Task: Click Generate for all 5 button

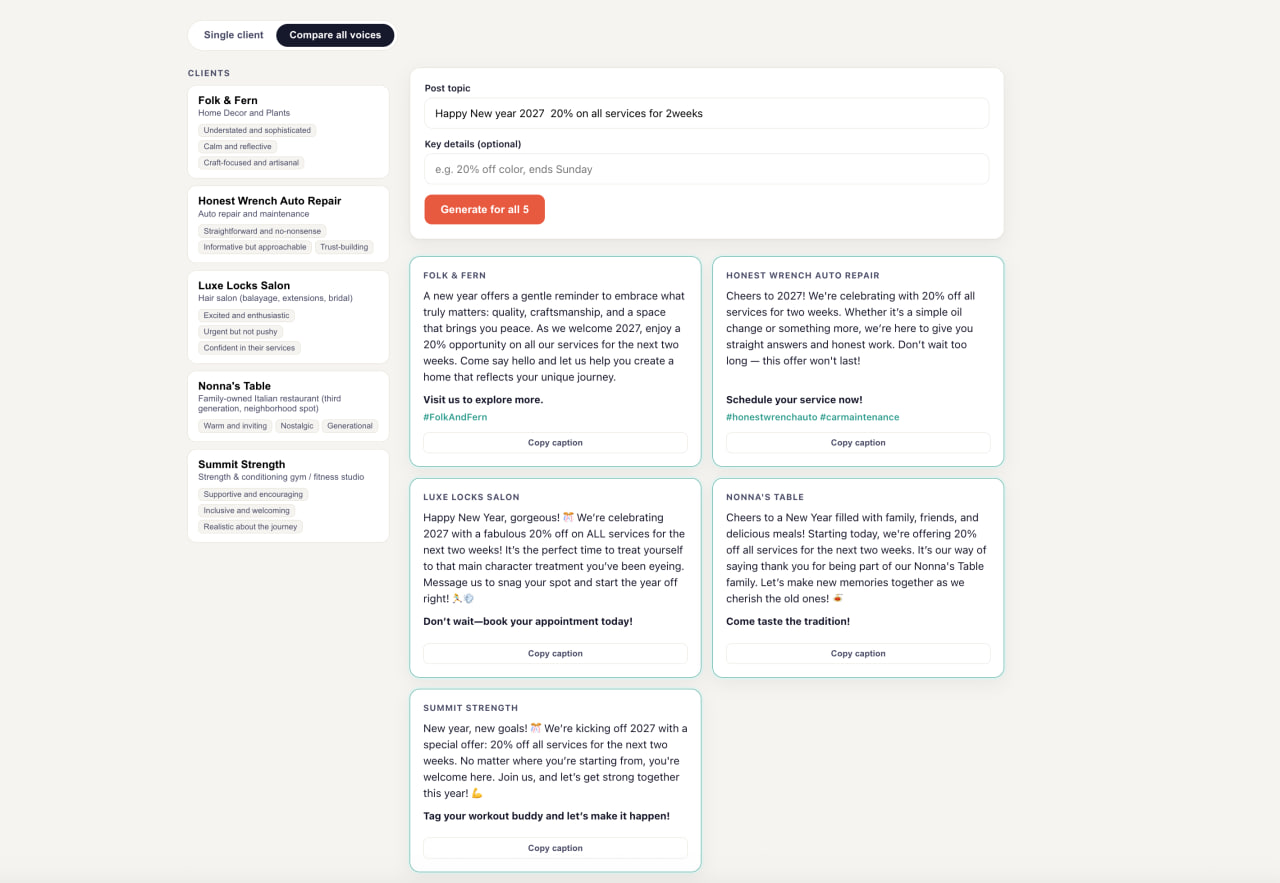Action: (x=484, y=209)
